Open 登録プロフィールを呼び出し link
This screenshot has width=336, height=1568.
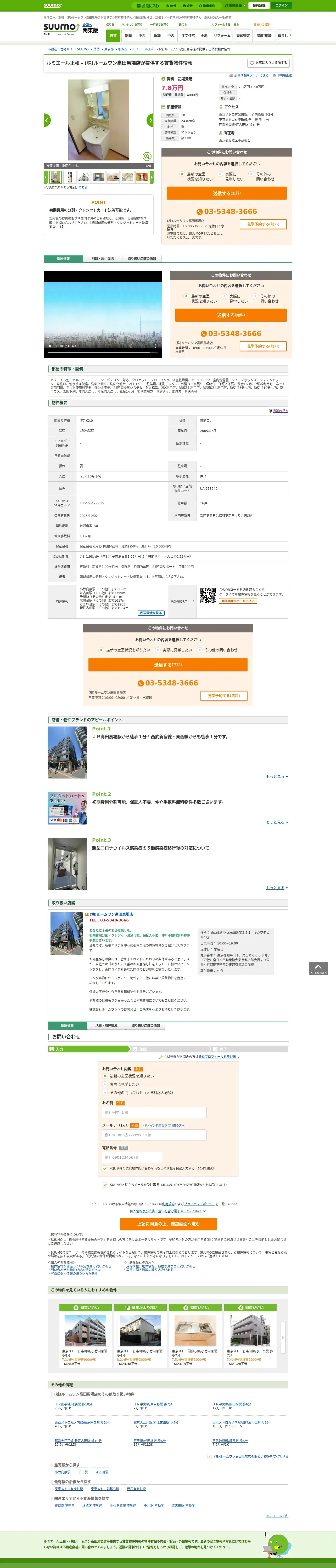(218, 1057)
